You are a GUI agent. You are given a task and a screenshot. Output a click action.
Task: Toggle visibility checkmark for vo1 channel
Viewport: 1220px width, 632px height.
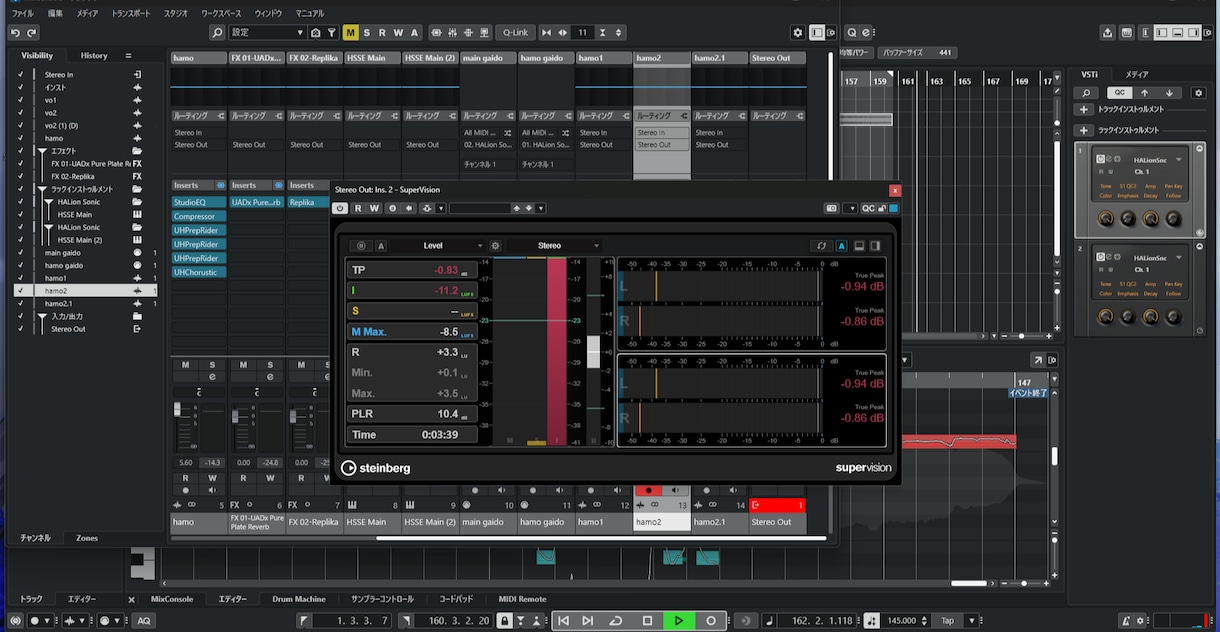click(20, 100)
